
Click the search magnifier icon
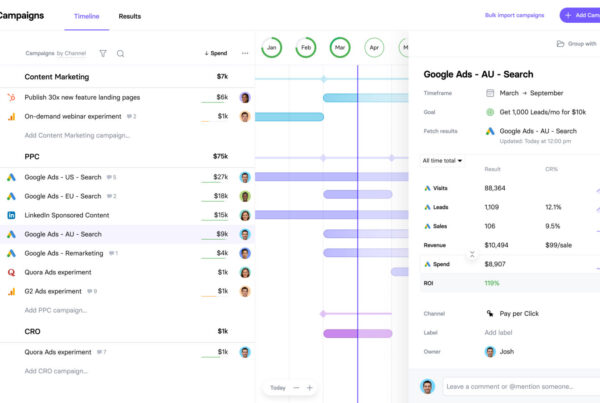[120, 54]
